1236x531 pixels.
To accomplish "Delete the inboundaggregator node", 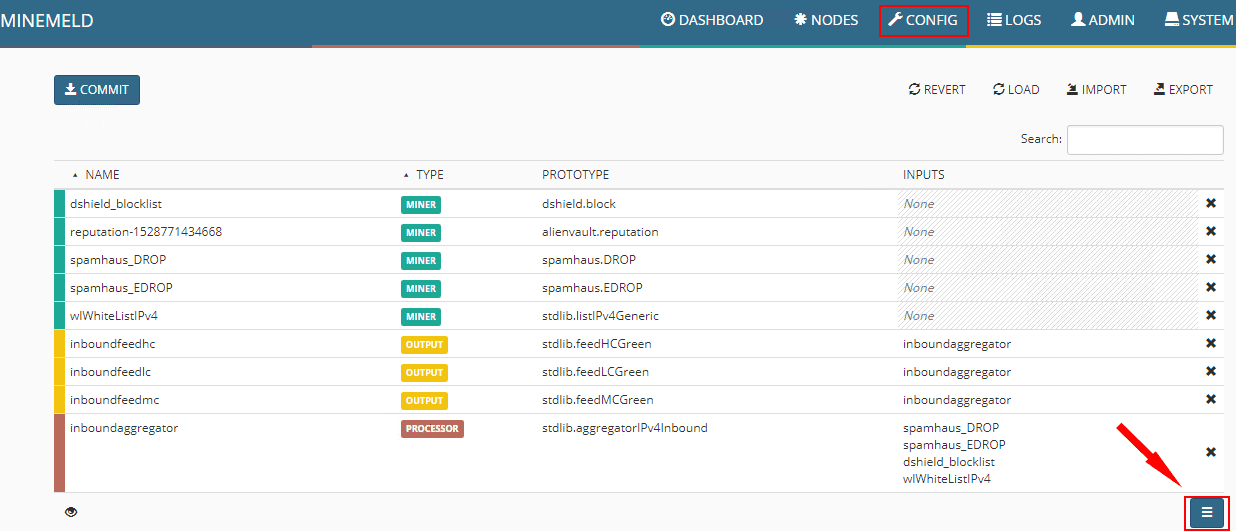I will pos(1211,453).
